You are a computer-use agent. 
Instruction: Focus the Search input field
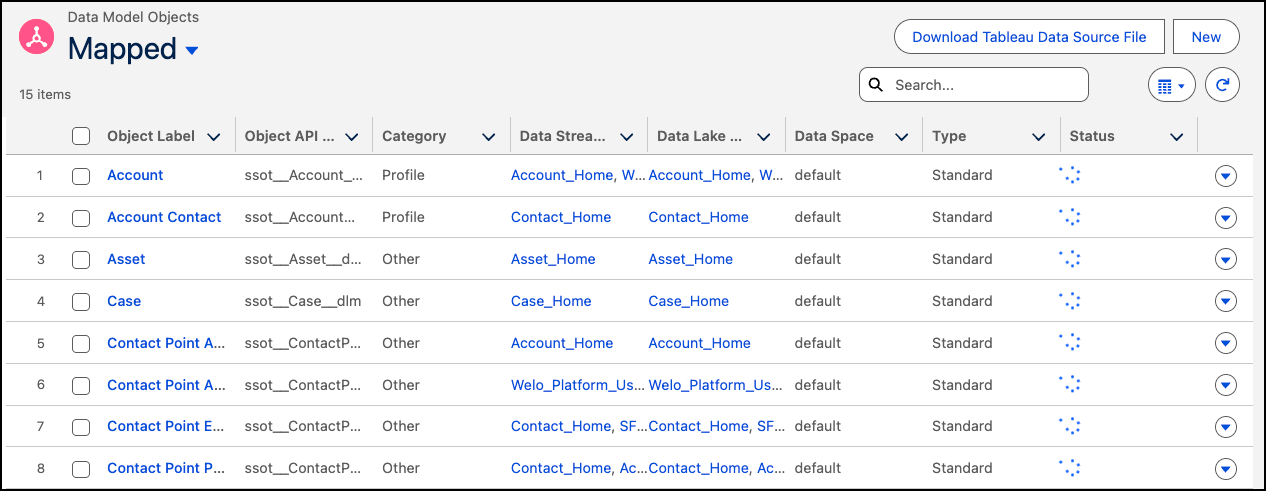[985, 85]
